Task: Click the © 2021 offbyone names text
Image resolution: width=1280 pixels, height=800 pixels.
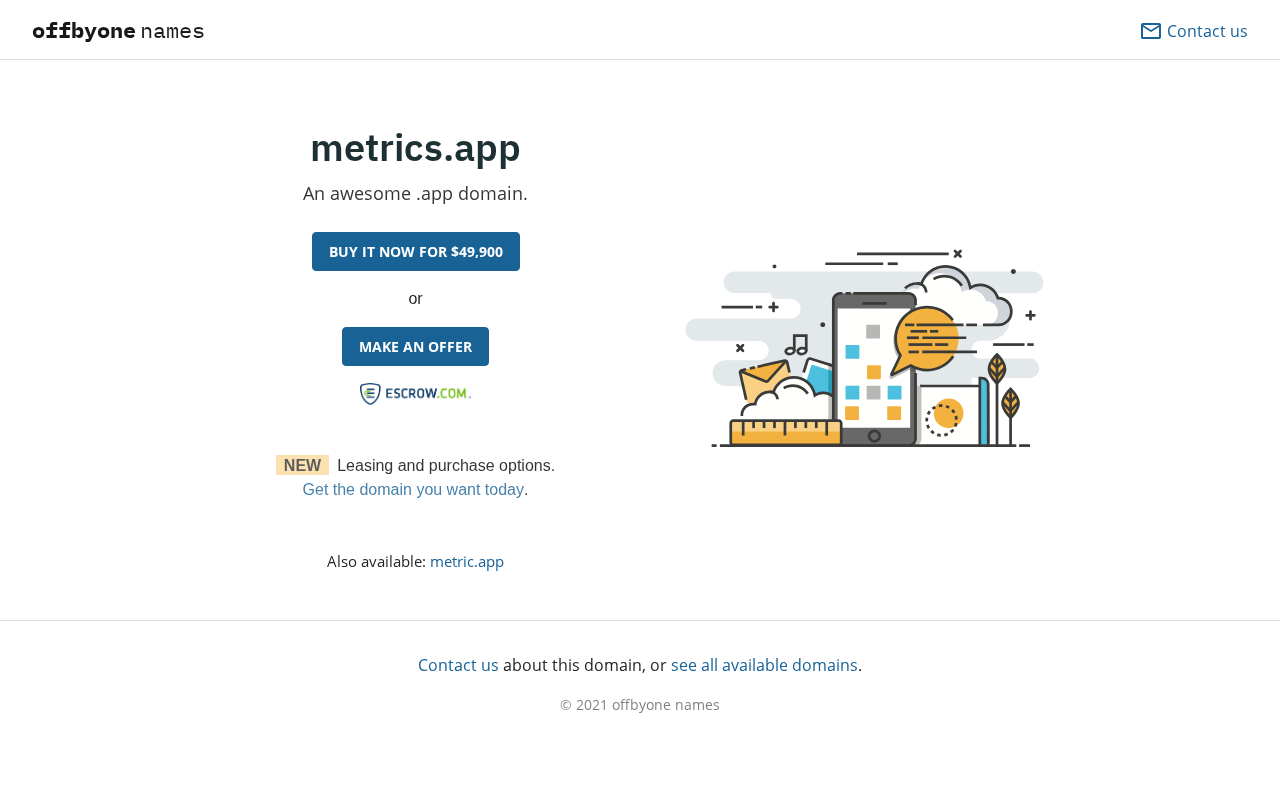Action: tap(640, 705)
